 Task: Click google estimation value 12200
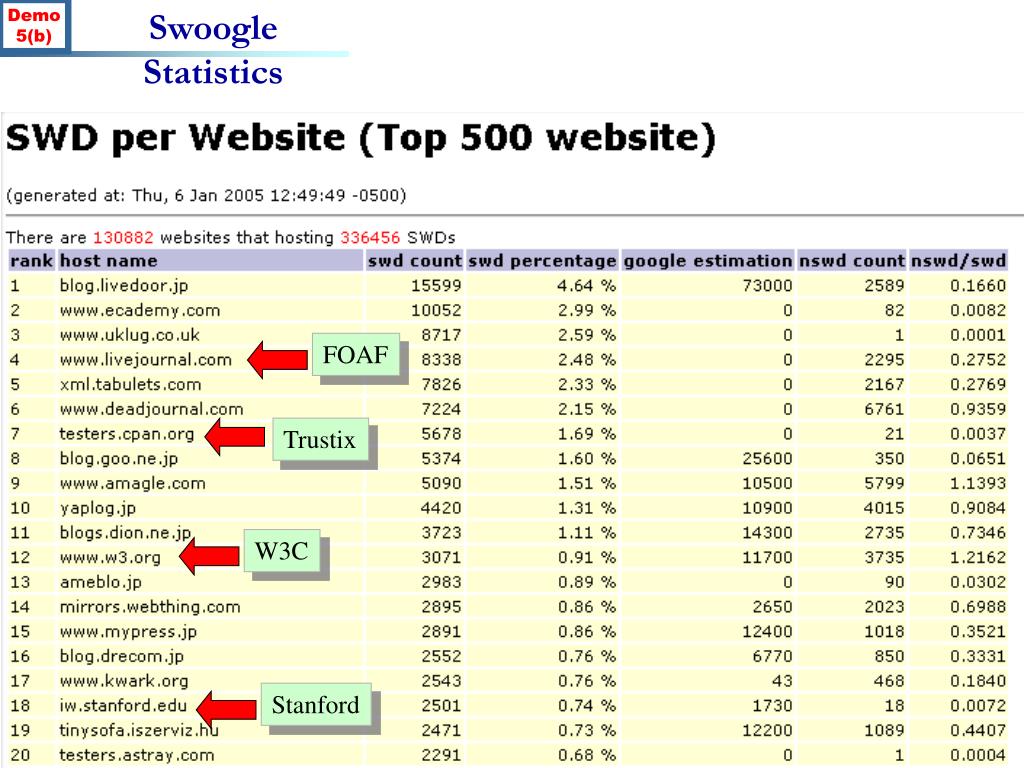767,730
